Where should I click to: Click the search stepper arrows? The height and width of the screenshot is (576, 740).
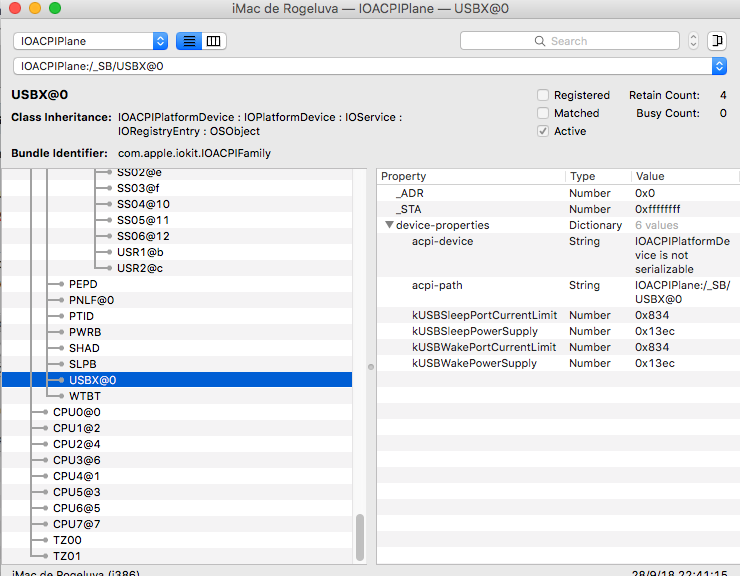pyautogui.click(x=693, y=41)
